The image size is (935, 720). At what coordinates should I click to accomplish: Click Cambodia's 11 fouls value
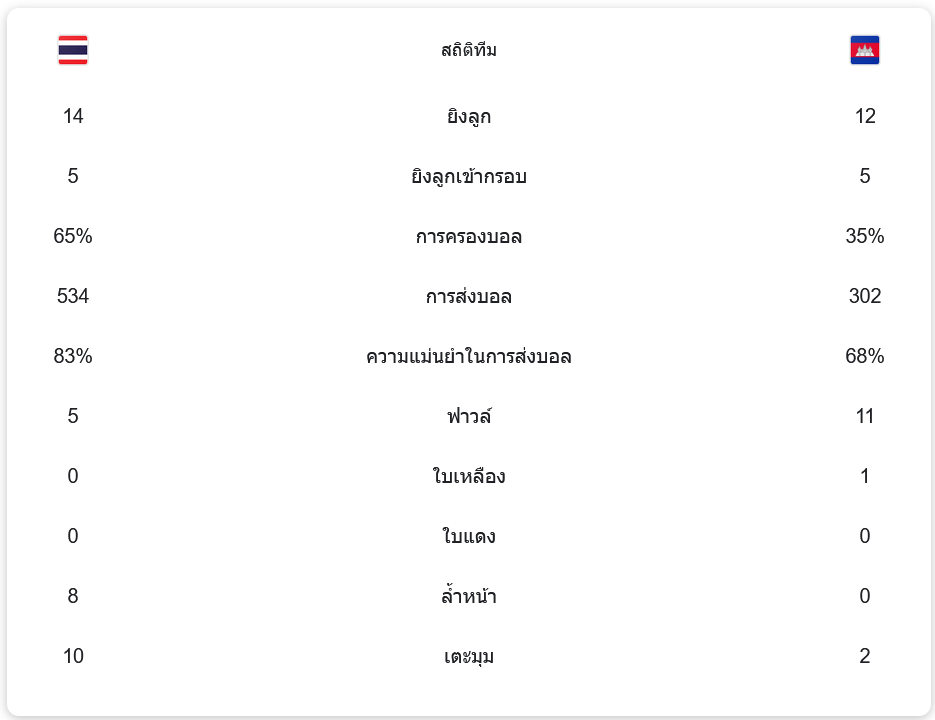coord(864,417)
